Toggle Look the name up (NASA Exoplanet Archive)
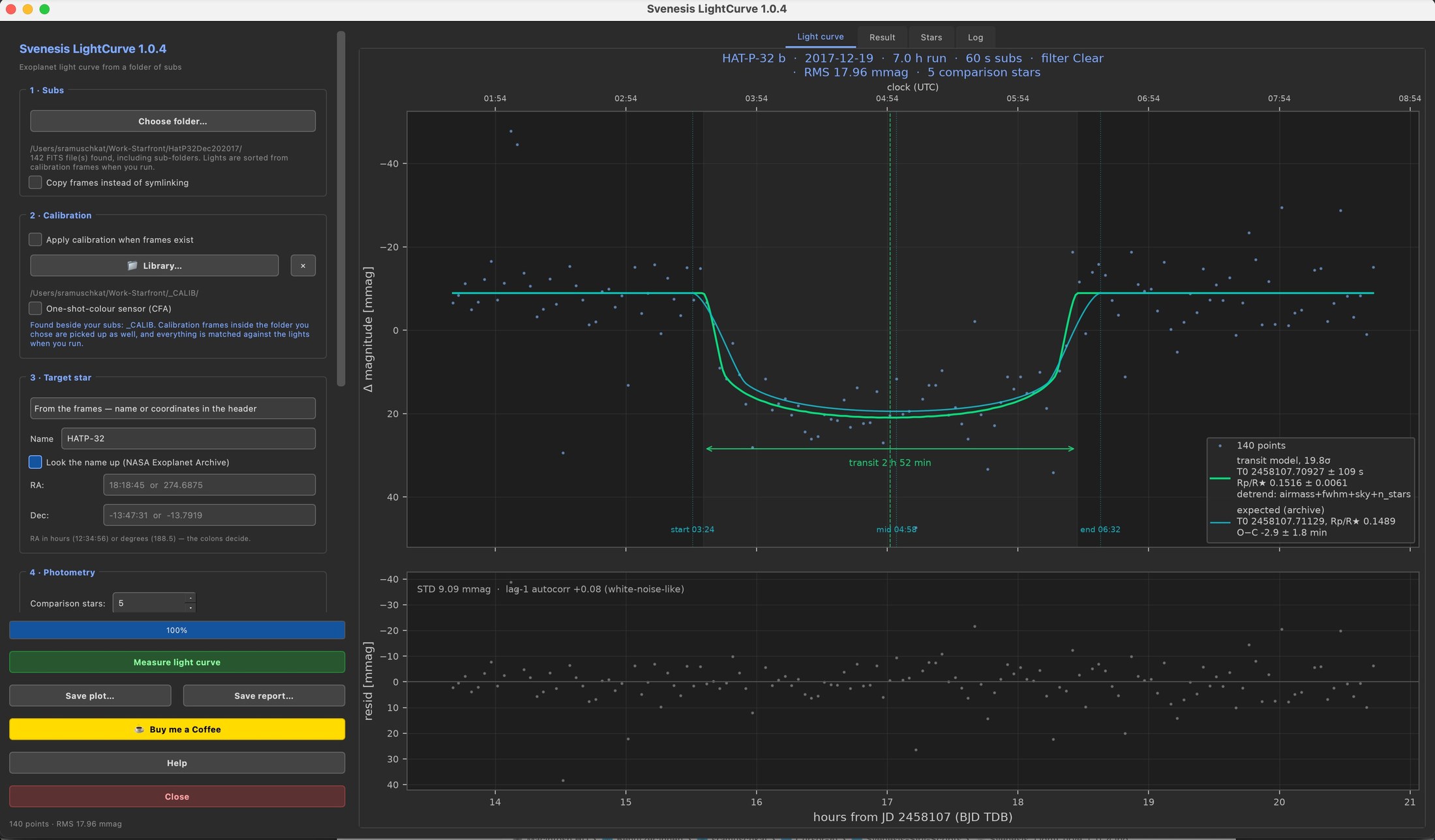 (35, 462)
